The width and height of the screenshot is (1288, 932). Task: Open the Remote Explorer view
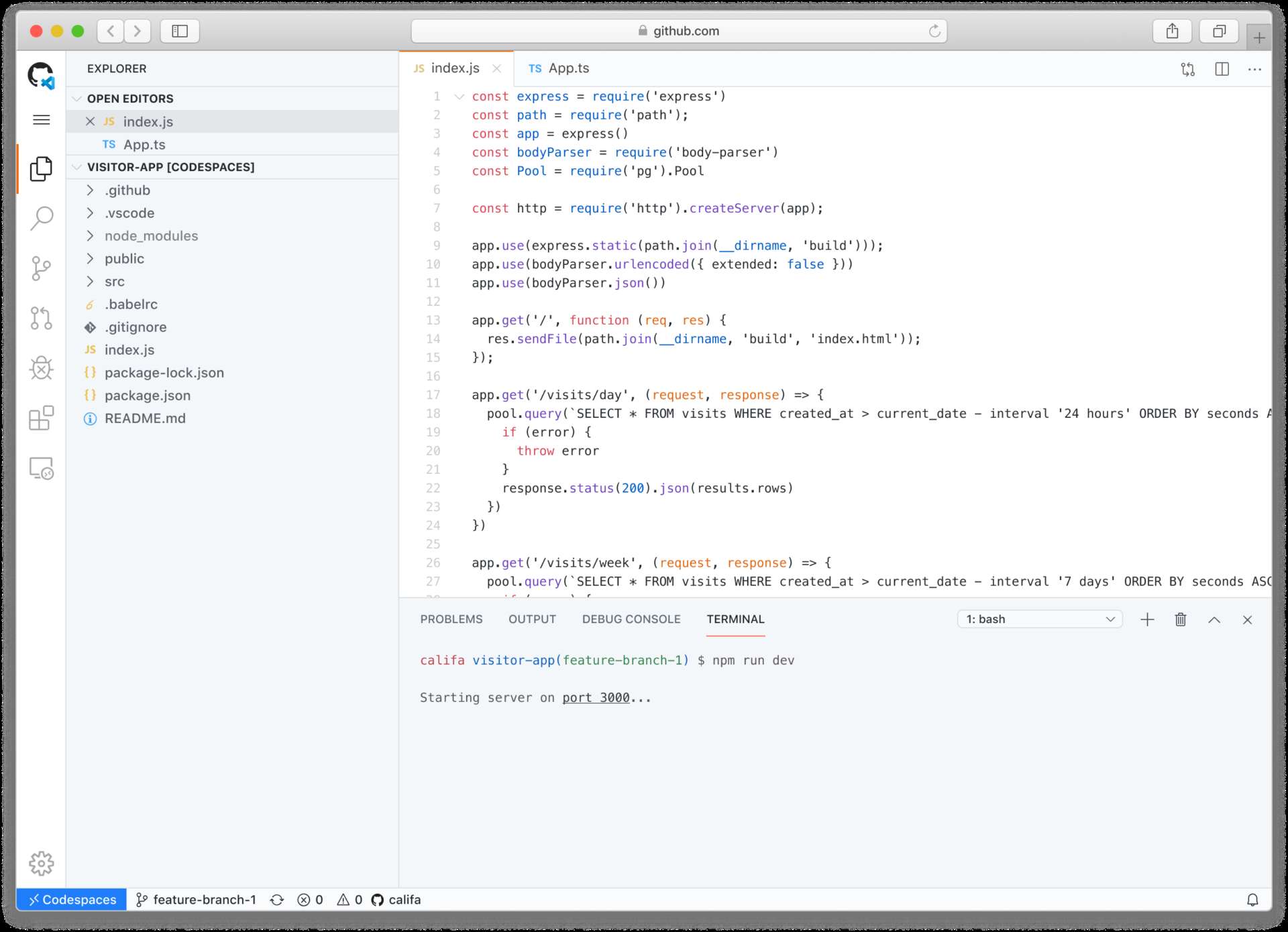(x=41, y=468)
